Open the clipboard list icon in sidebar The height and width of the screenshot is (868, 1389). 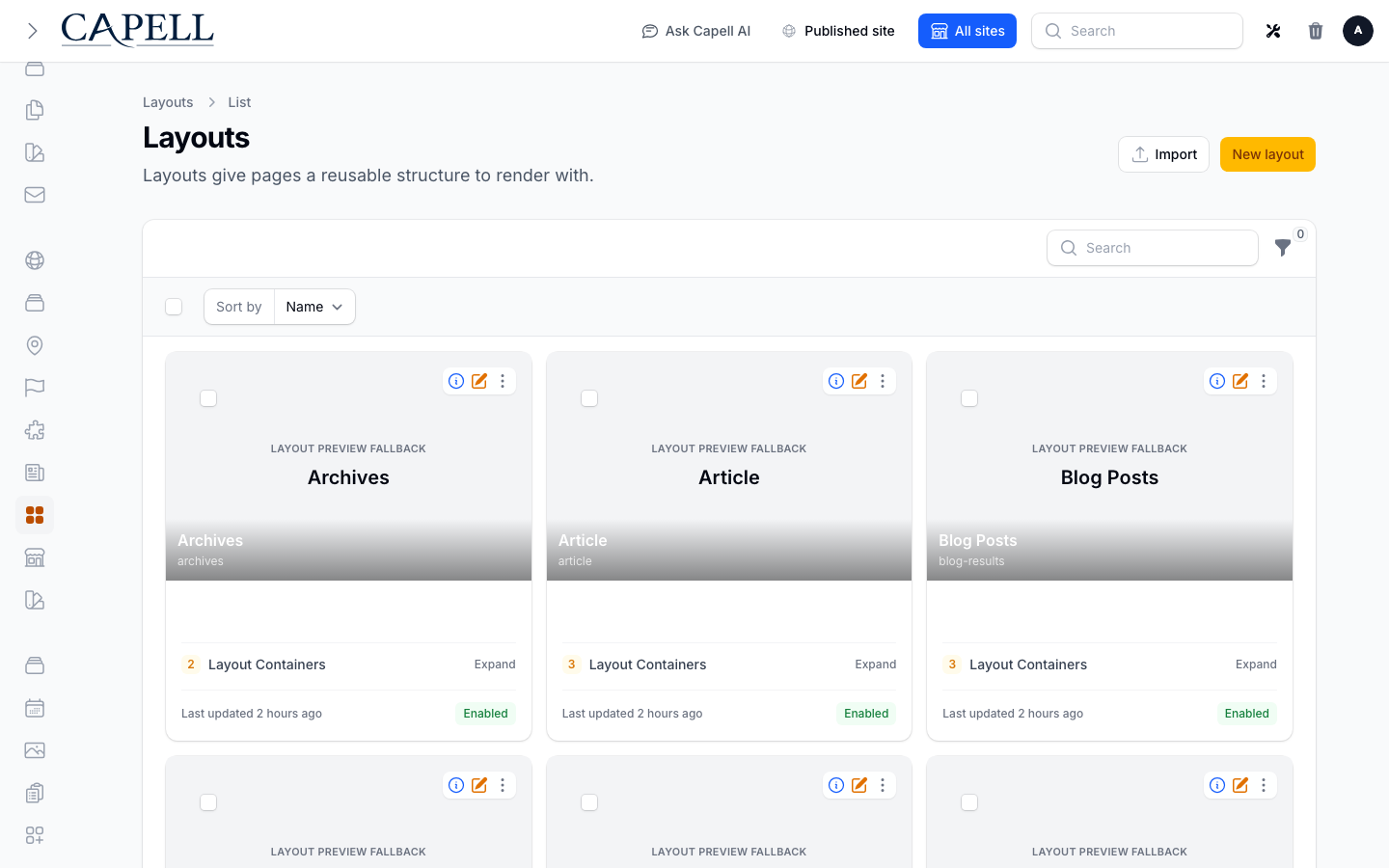coord(35,793)
